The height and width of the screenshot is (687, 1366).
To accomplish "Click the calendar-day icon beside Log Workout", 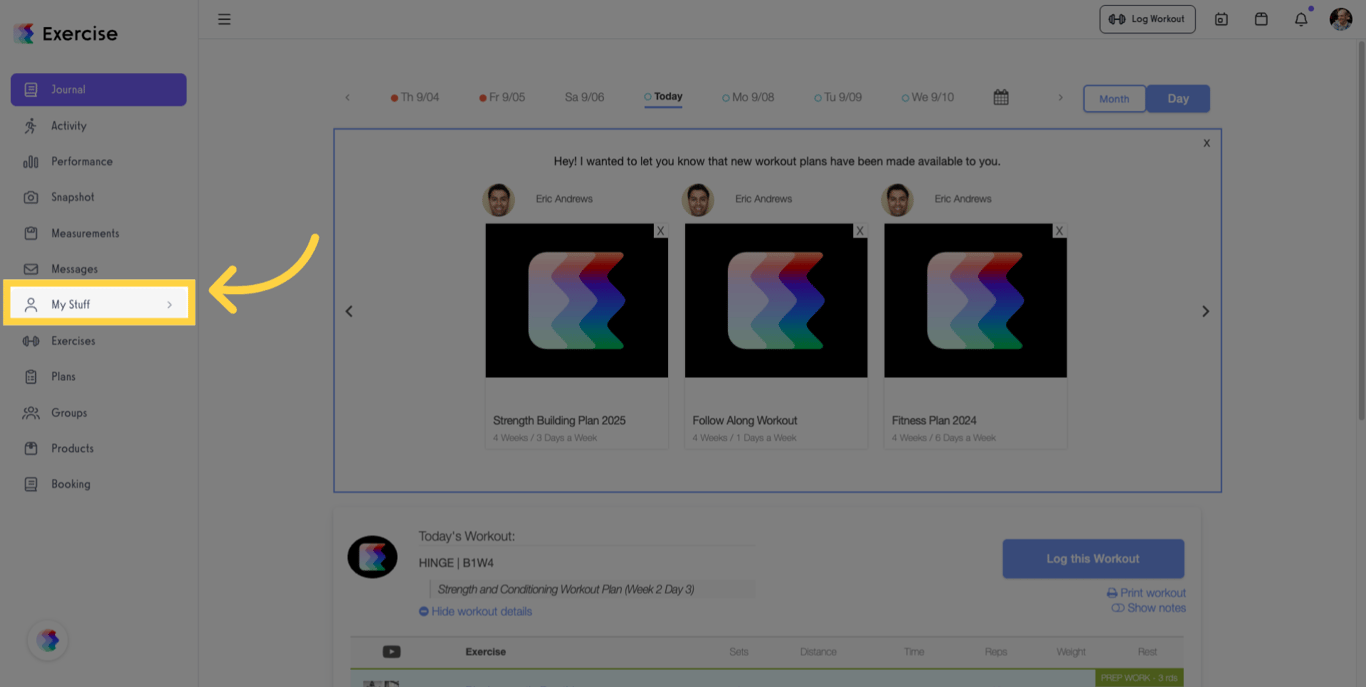I will point(1221,19).
